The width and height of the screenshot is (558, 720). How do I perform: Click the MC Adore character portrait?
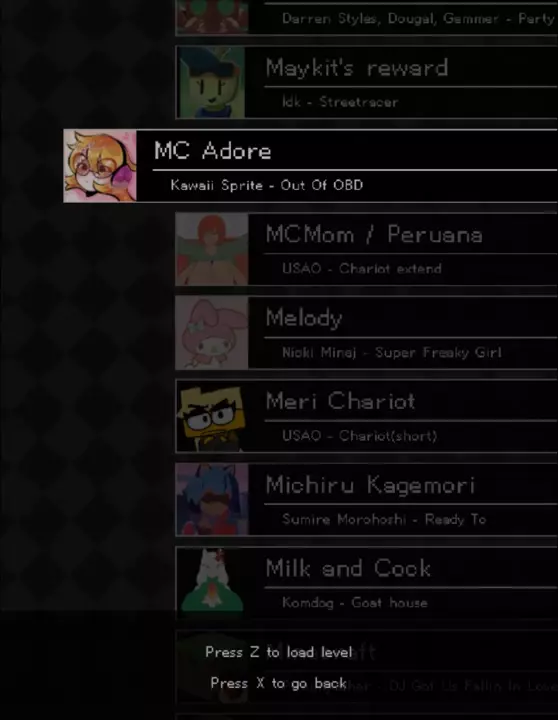pyautogui.click(x=100, y=166)
